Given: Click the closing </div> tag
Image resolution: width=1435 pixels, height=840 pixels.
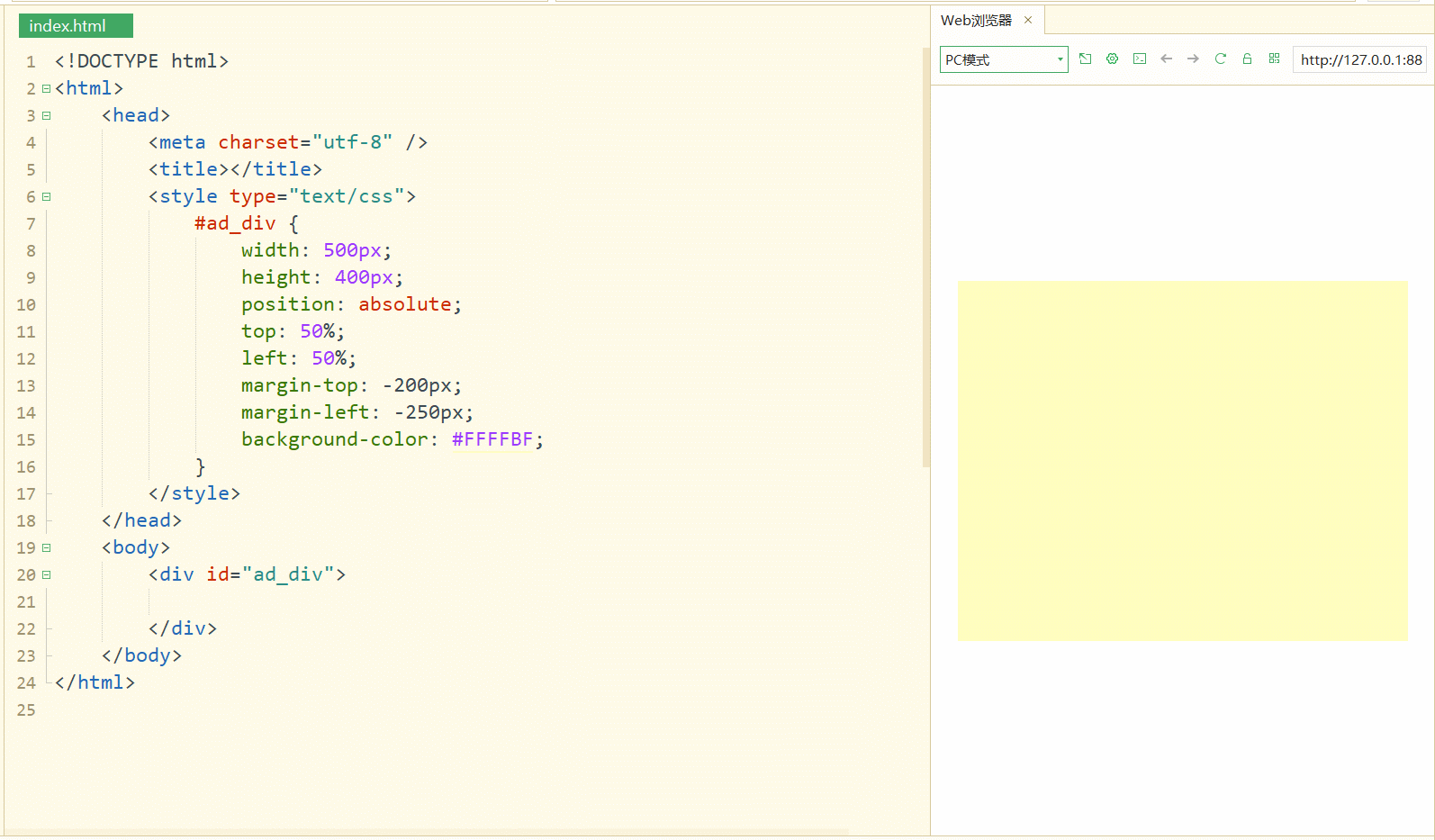Looking at the screenshot, I should tap(183, 628).
